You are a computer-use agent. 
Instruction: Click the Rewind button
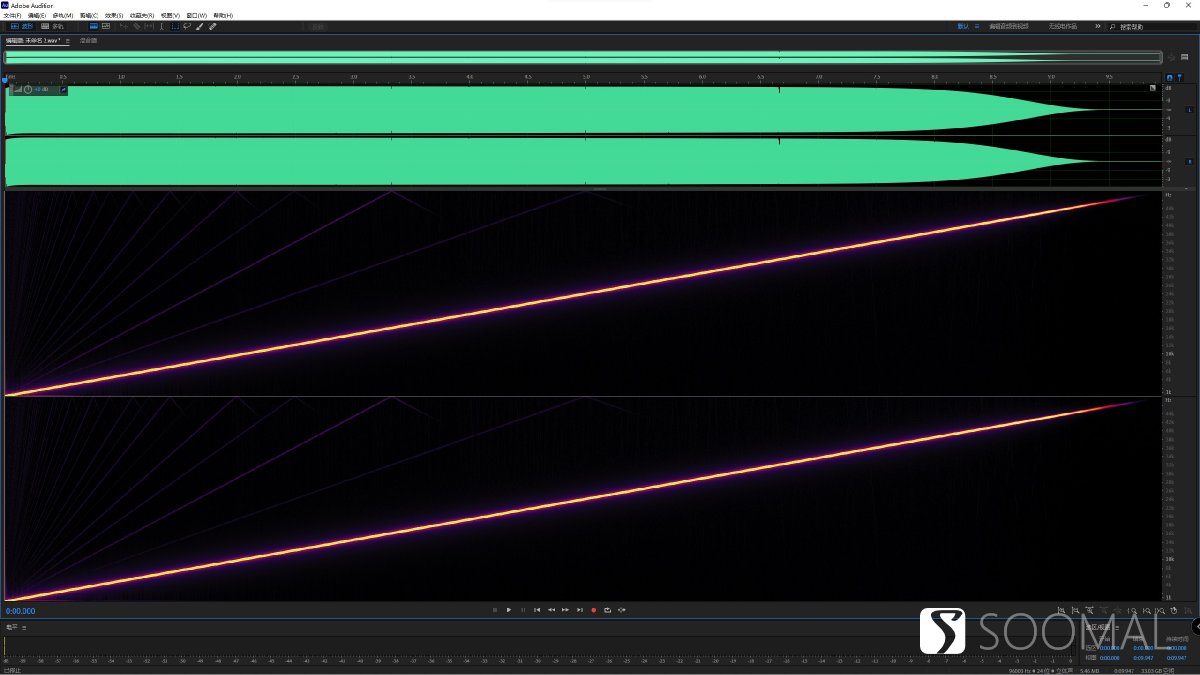(551, 610)
